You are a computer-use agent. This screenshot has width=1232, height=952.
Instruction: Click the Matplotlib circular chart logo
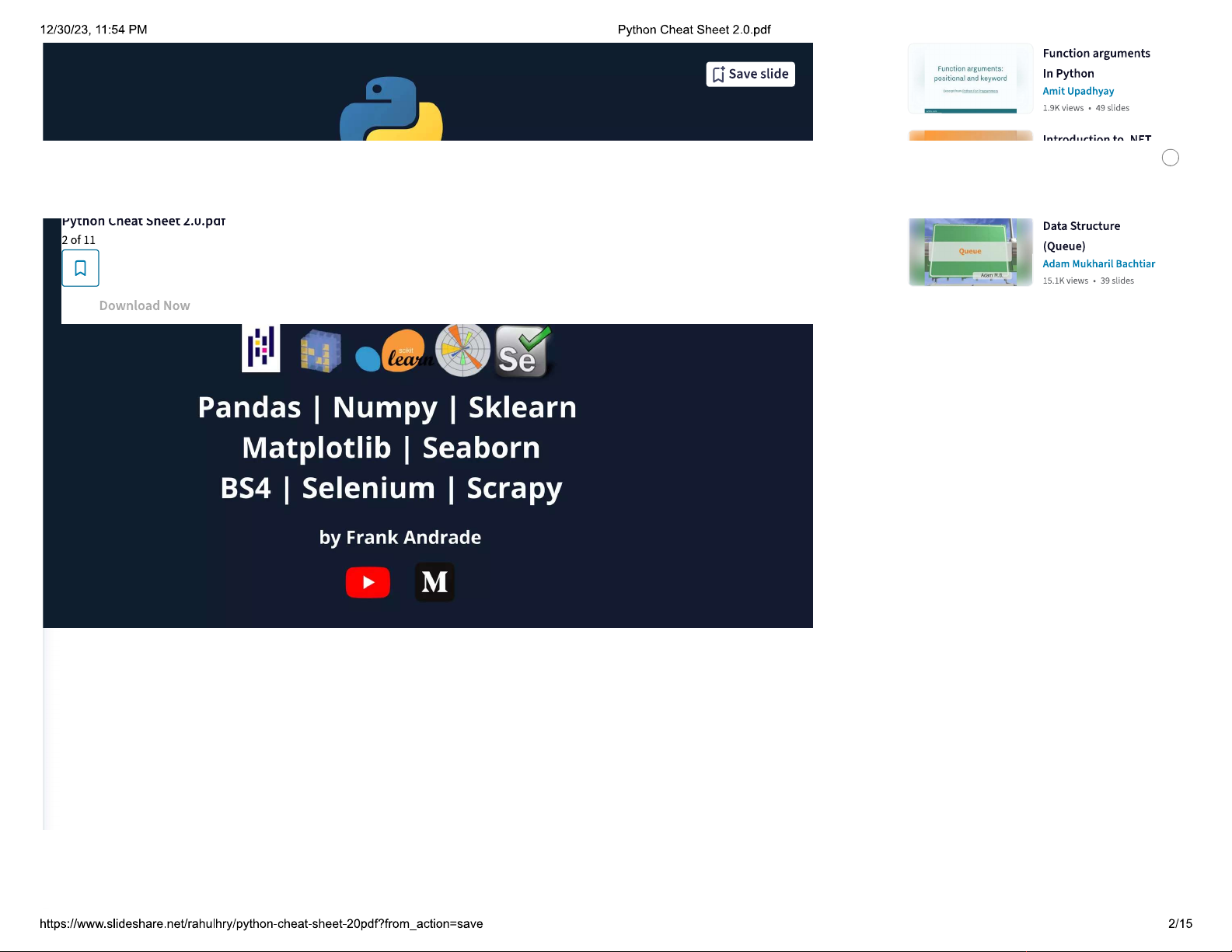462,350
